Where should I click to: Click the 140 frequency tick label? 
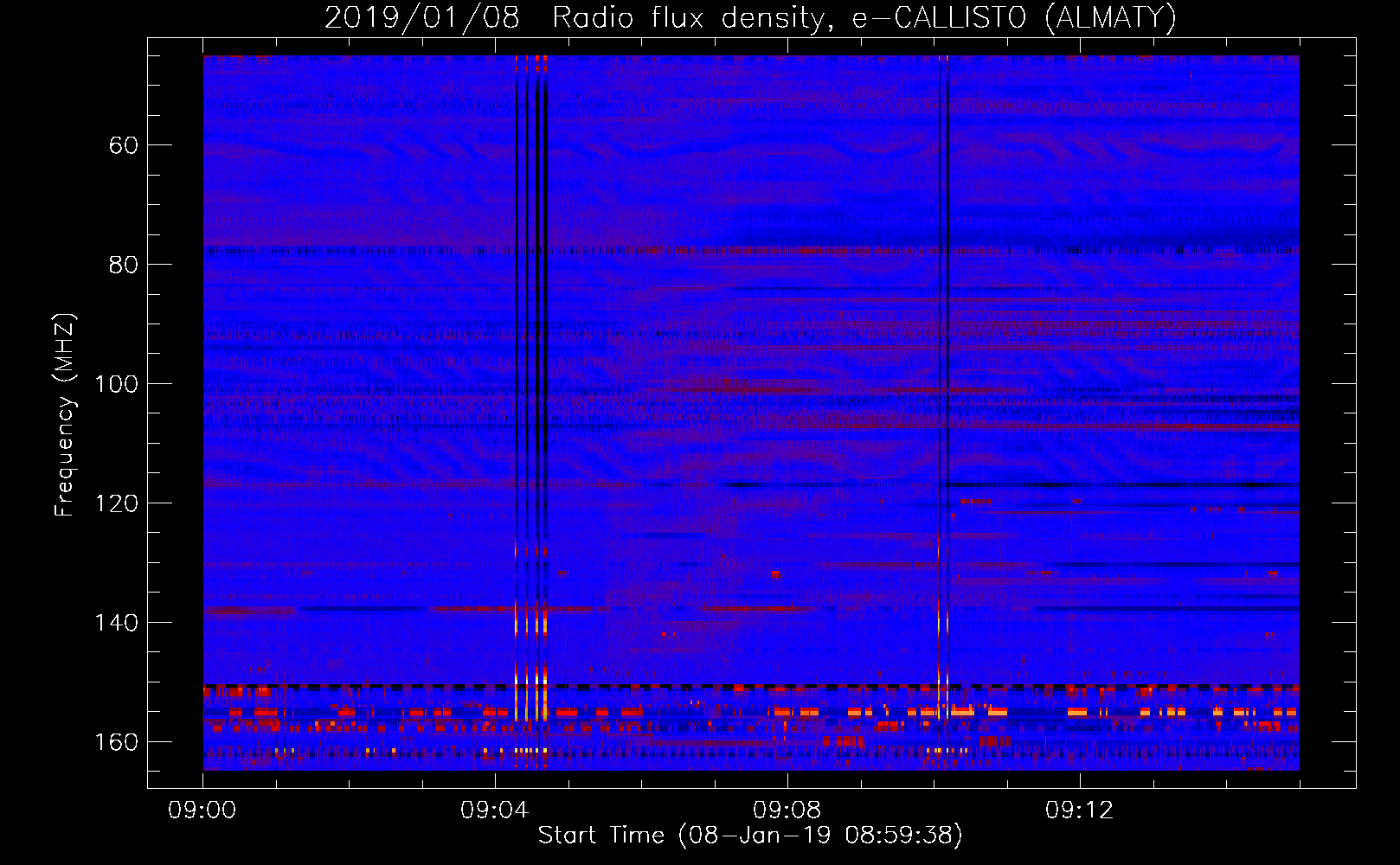[x=117, y=623]
